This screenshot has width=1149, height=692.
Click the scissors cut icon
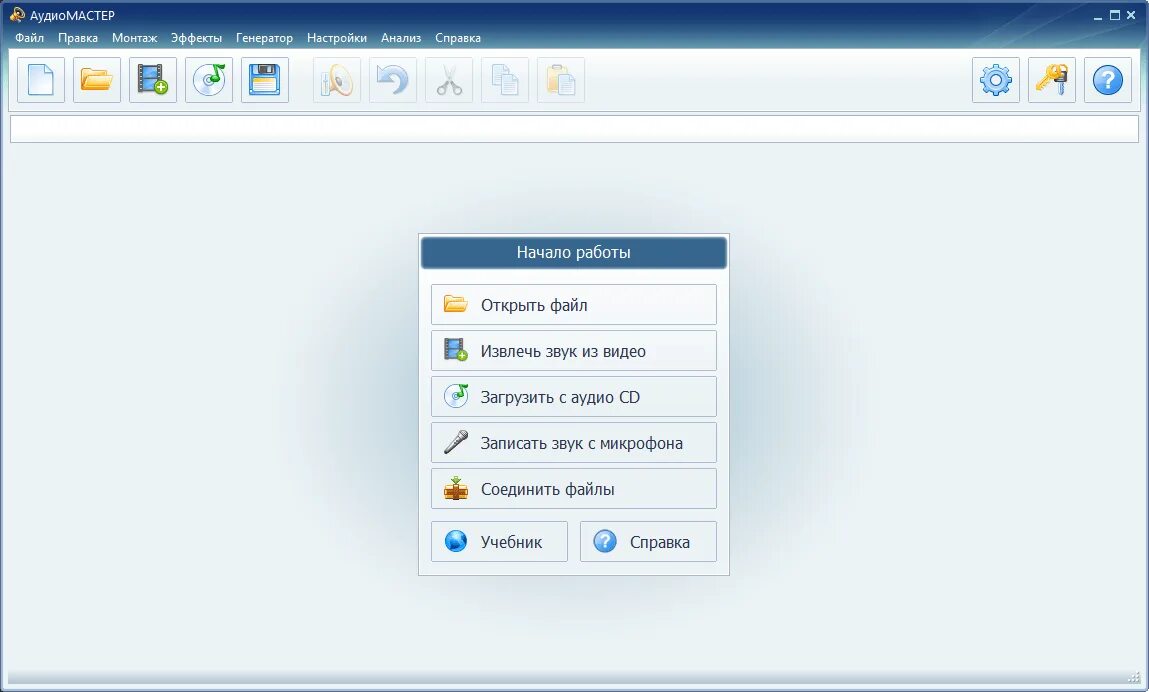tap(448, 80)
